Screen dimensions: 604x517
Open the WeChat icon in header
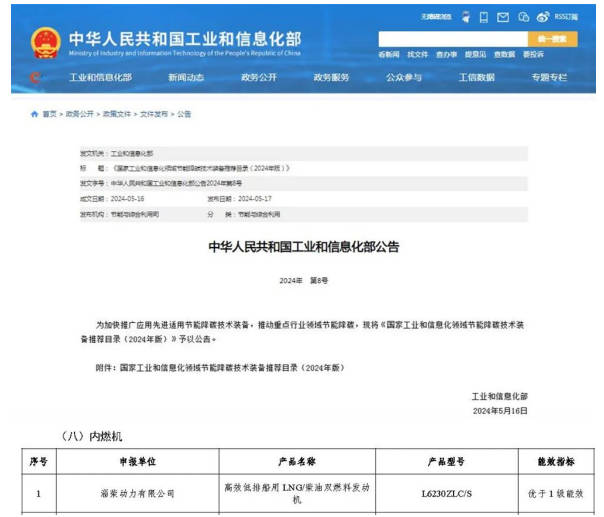click(x=523, y=17)
